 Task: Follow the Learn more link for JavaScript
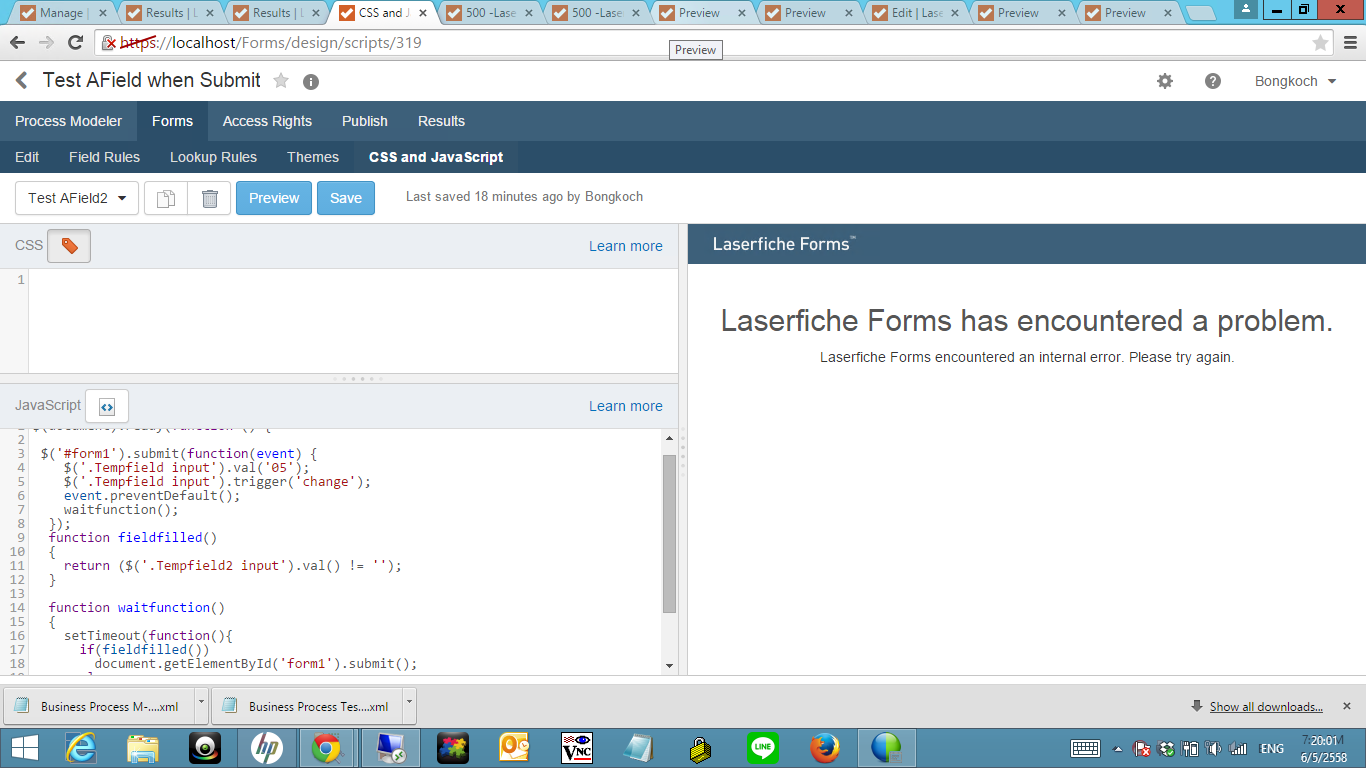pos(626,406)
